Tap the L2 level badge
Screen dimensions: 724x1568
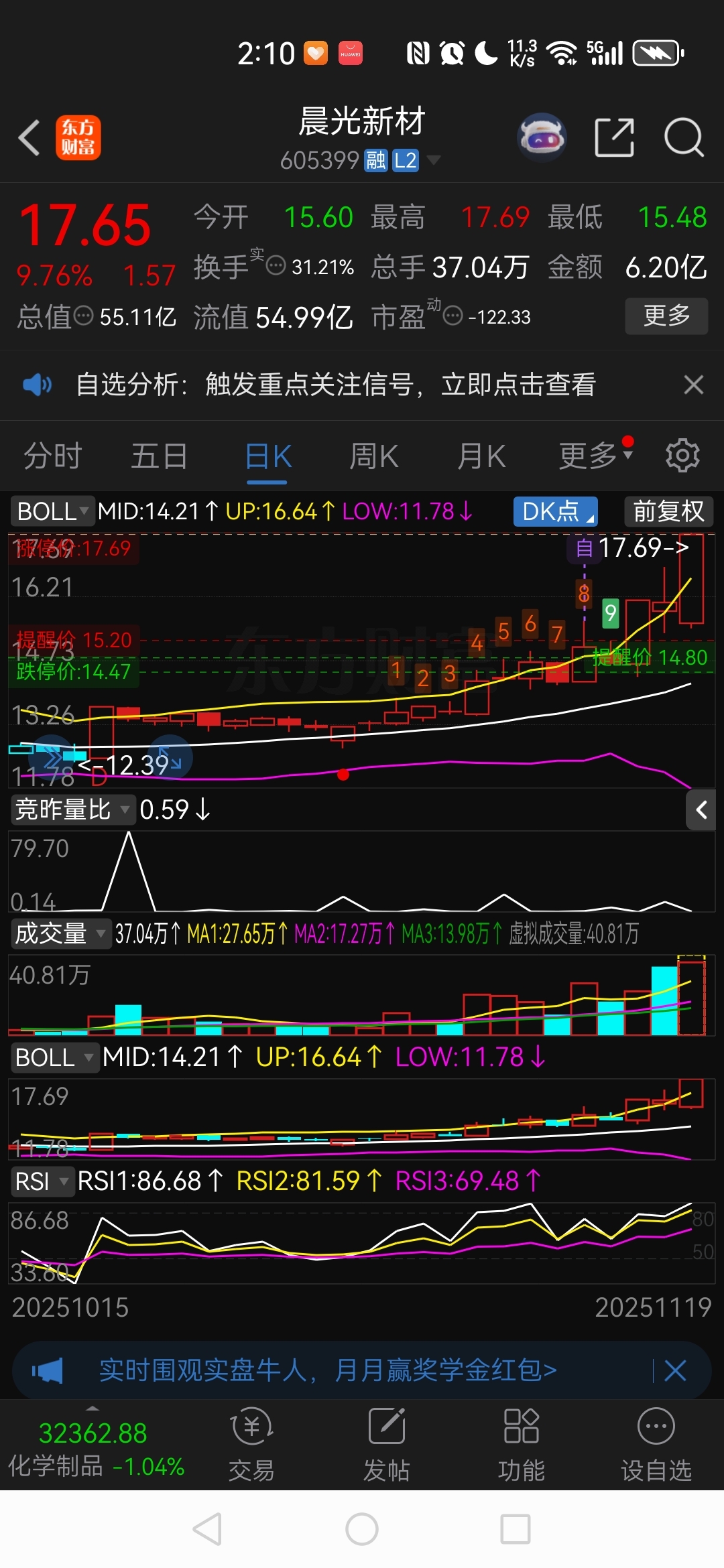click(406, 161)
